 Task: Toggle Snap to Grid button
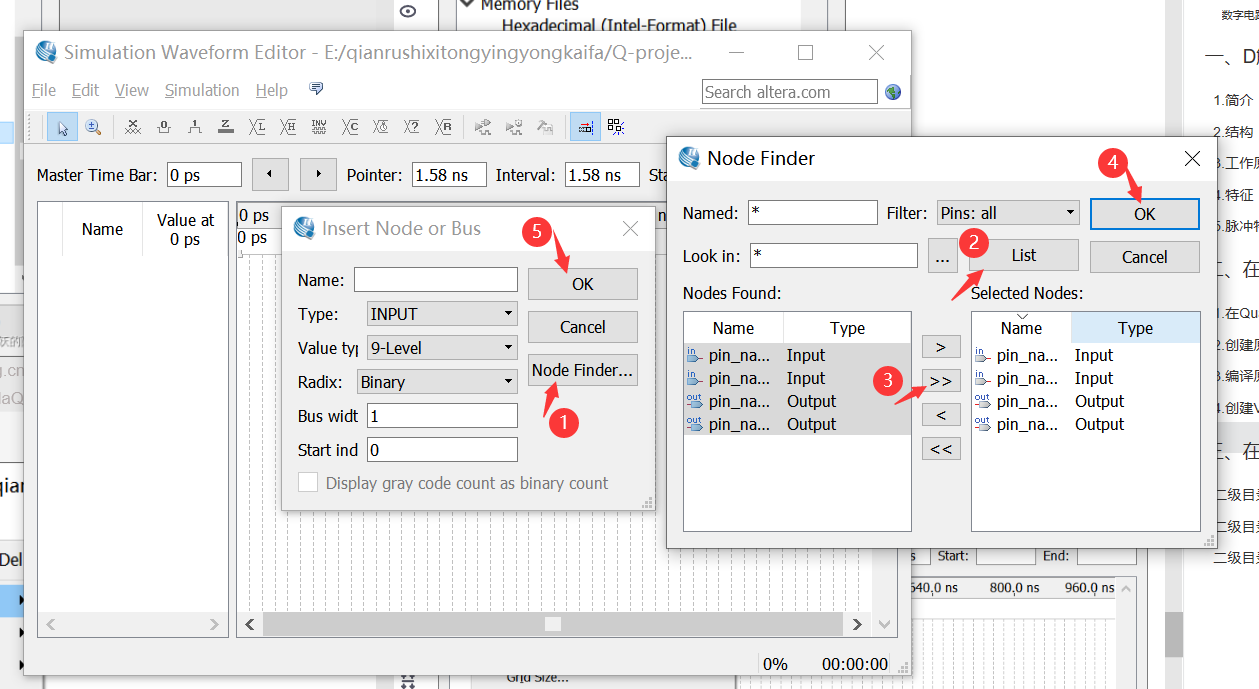585,127
